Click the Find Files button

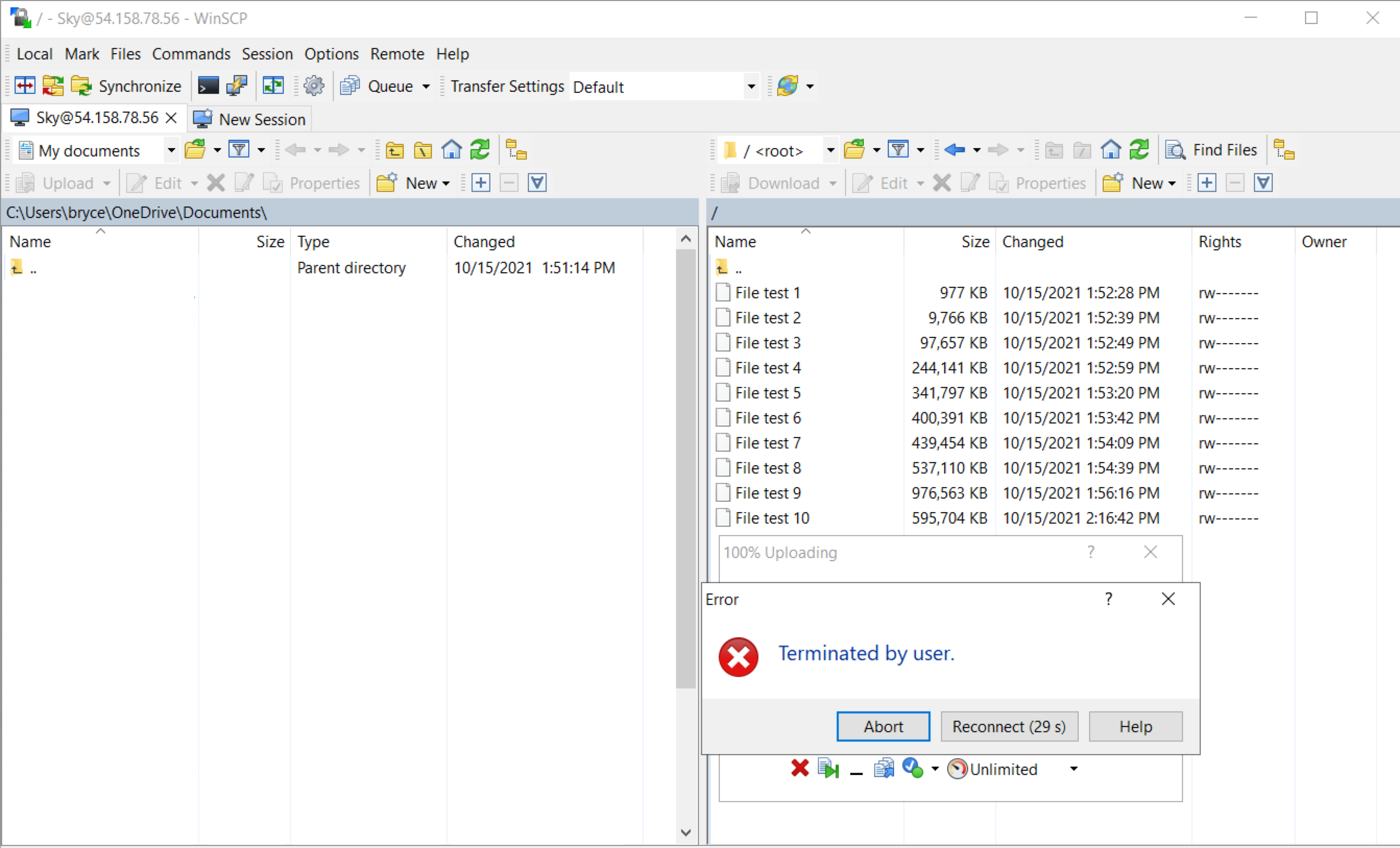pyautogui.click(x=1211, y=150)
